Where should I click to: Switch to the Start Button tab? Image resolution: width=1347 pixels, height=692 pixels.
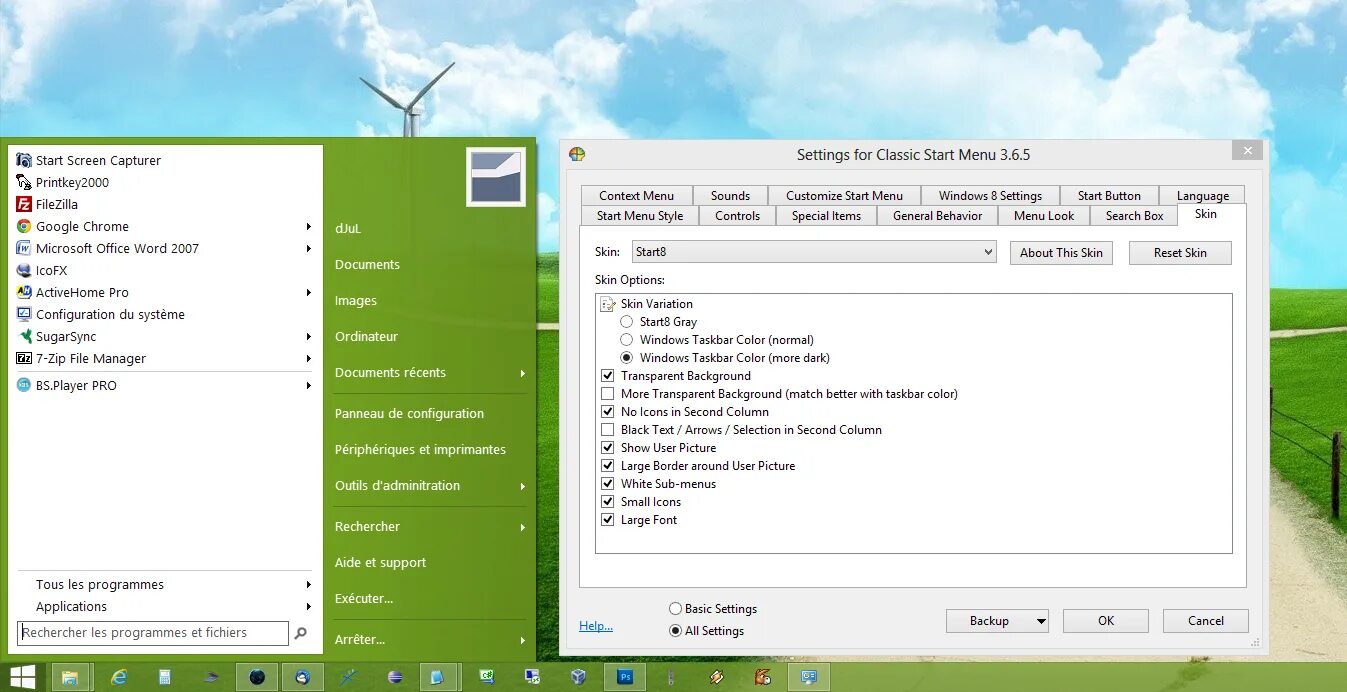(1109, 196)
